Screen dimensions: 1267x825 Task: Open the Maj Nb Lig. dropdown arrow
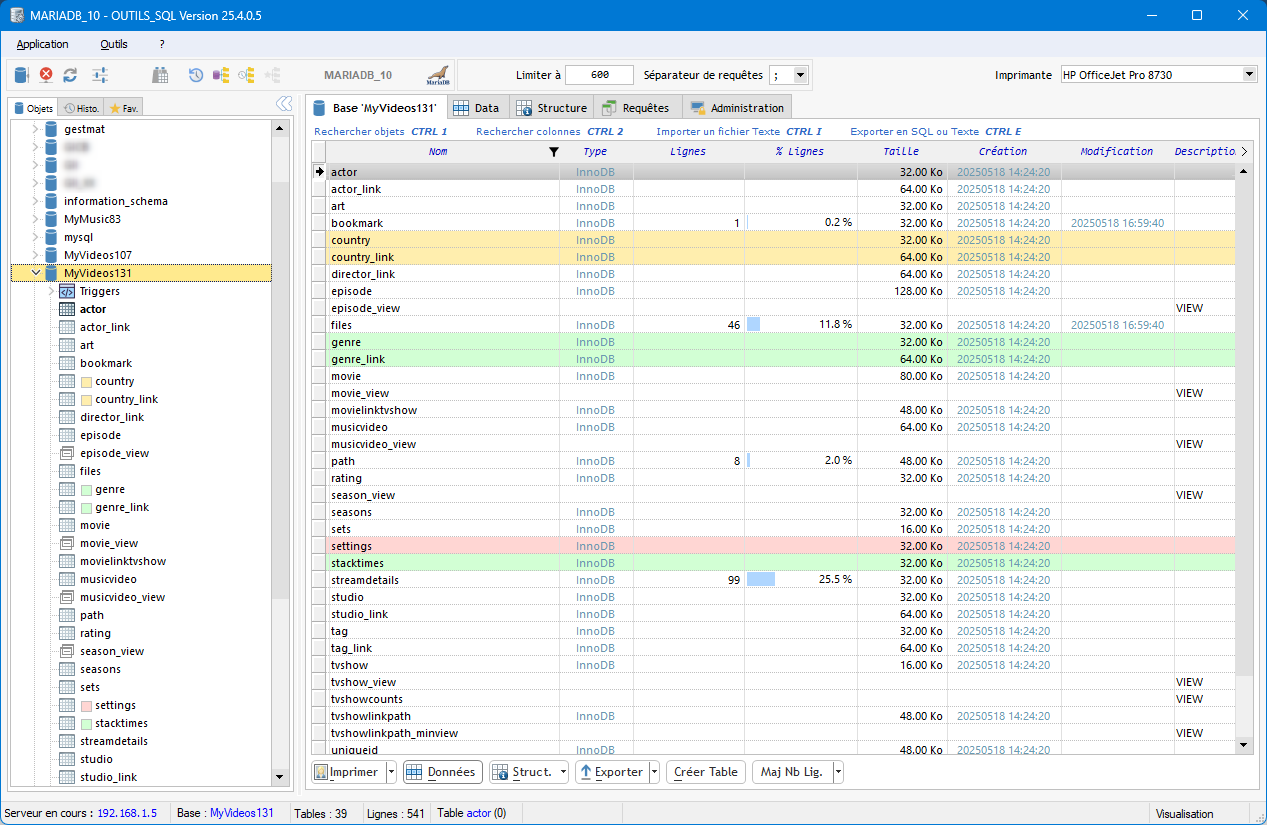[x=838, y=772]
